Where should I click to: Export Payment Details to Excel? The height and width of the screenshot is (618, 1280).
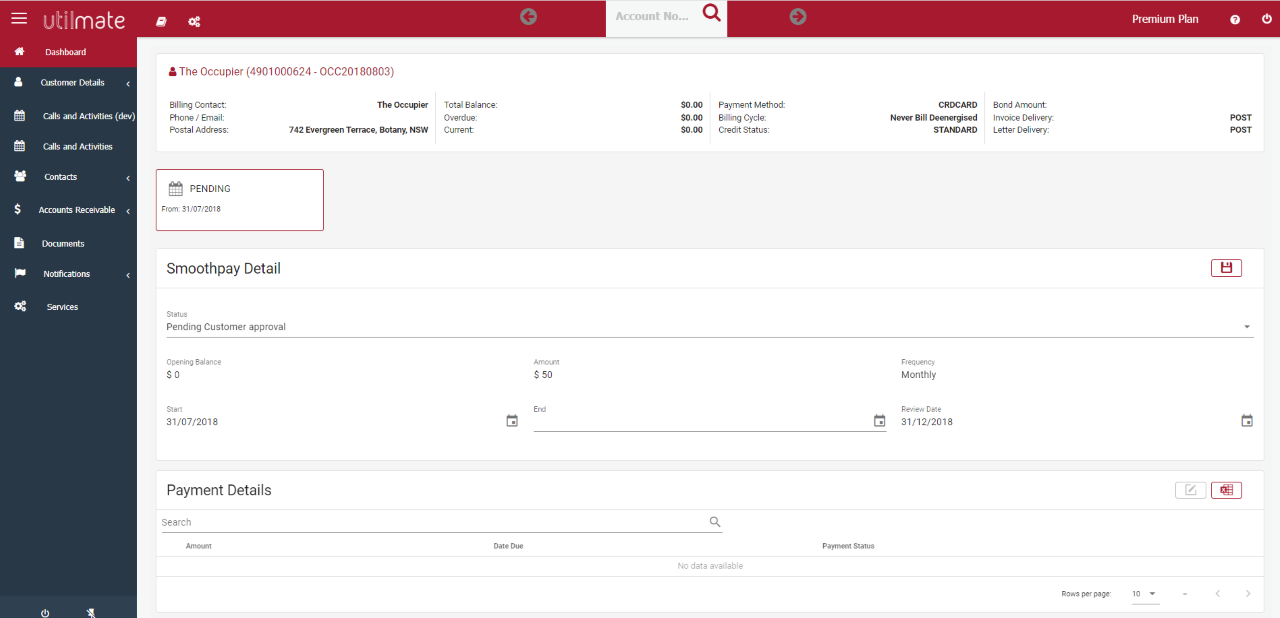point(1226,490)
